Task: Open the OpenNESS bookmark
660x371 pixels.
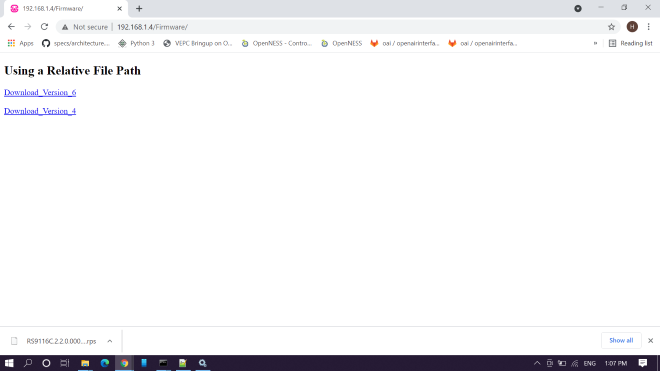Action: pos(341,43)
